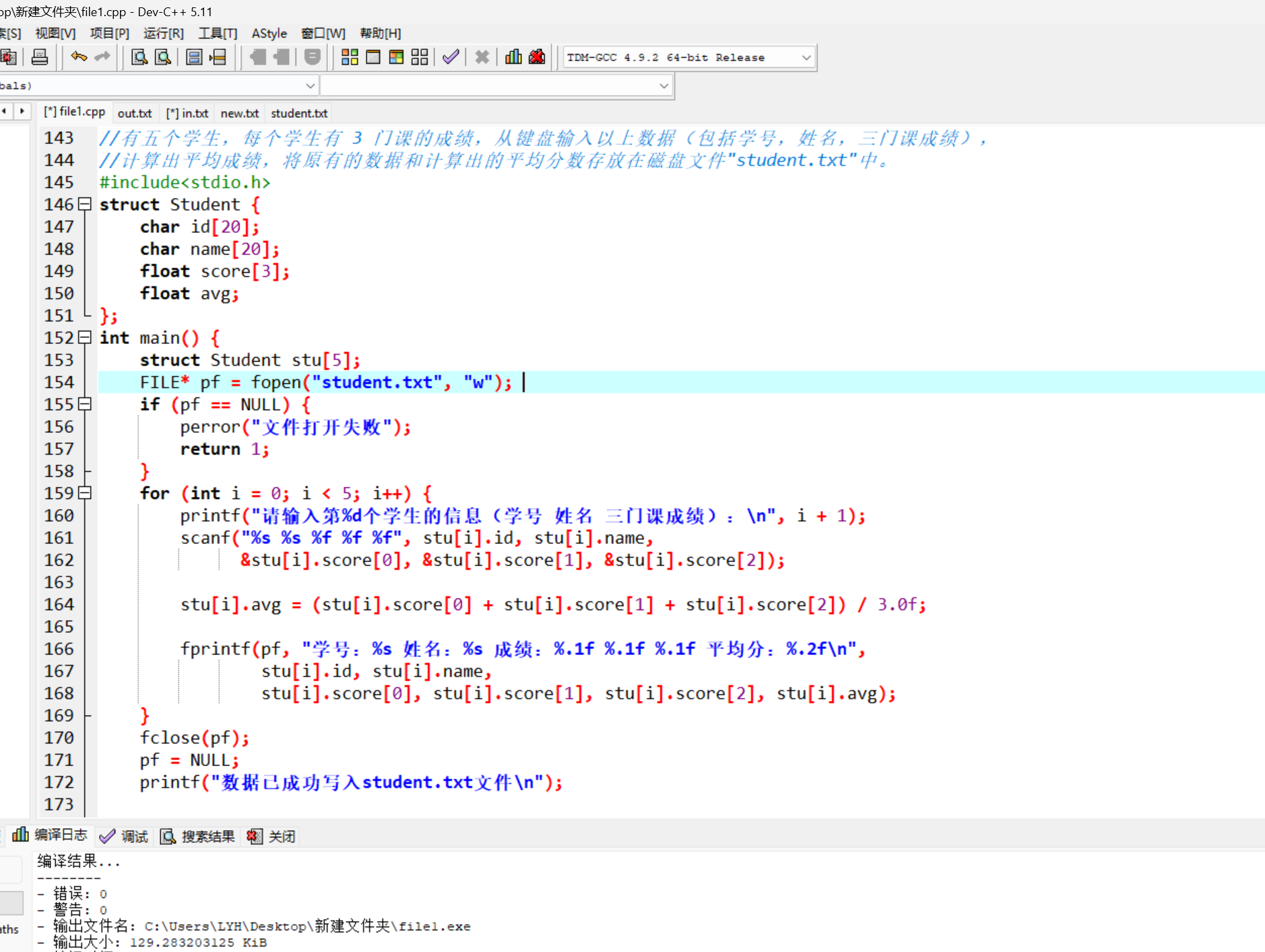Click the Print toolbar icon

[40, 57]
